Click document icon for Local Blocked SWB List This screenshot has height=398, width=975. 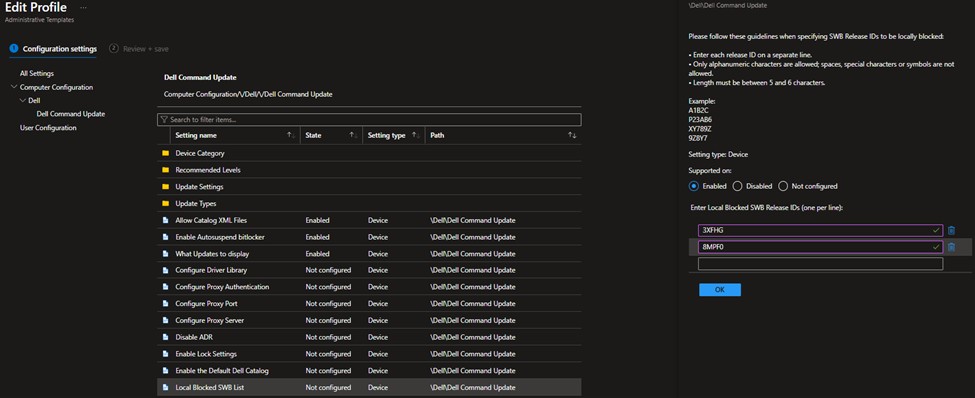click(165, 387)
